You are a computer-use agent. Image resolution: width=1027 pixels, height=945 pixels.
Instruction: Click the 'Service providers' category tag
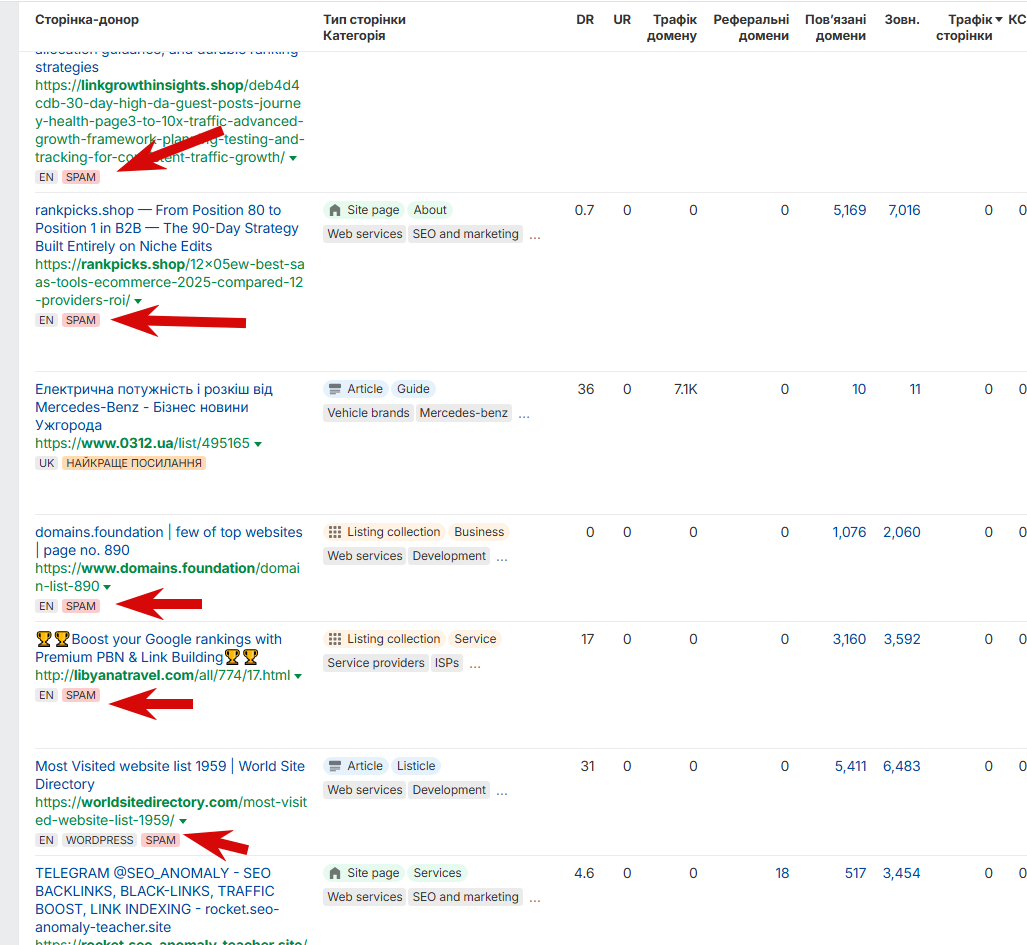coord(376,663)
